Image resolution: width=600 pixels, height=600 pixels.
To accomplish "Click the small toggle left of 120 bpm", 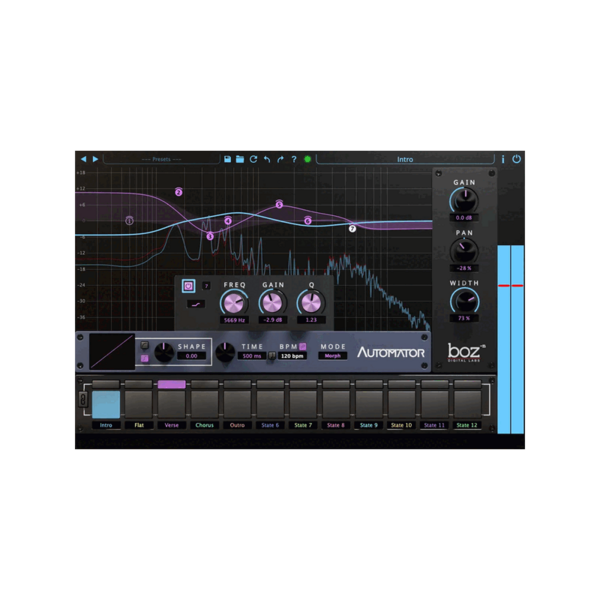I will coord(271,356).
